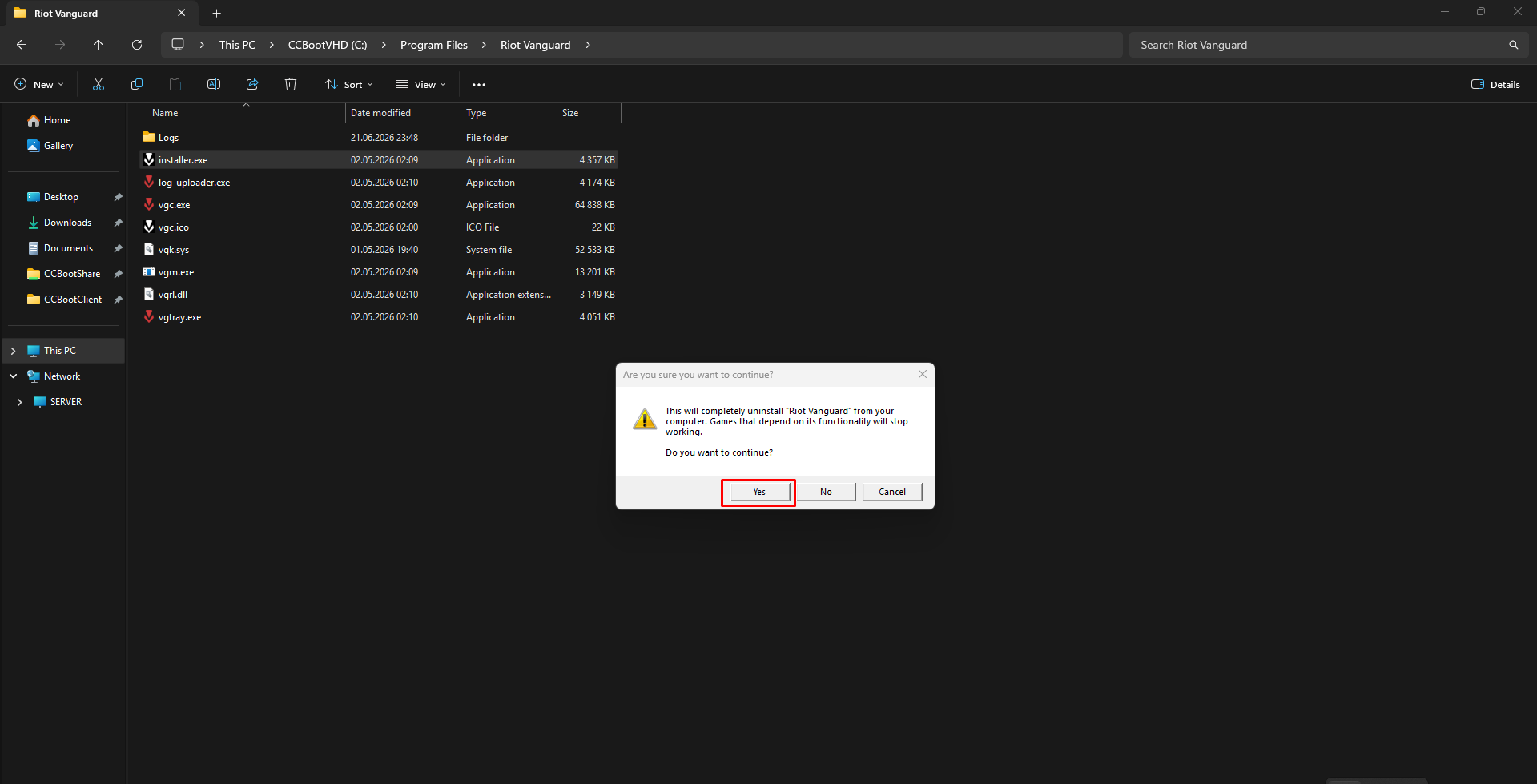The height and width of the screenshot is (784, 1537).
Task: Open Documents in quick access
Action: pos(68,248)
